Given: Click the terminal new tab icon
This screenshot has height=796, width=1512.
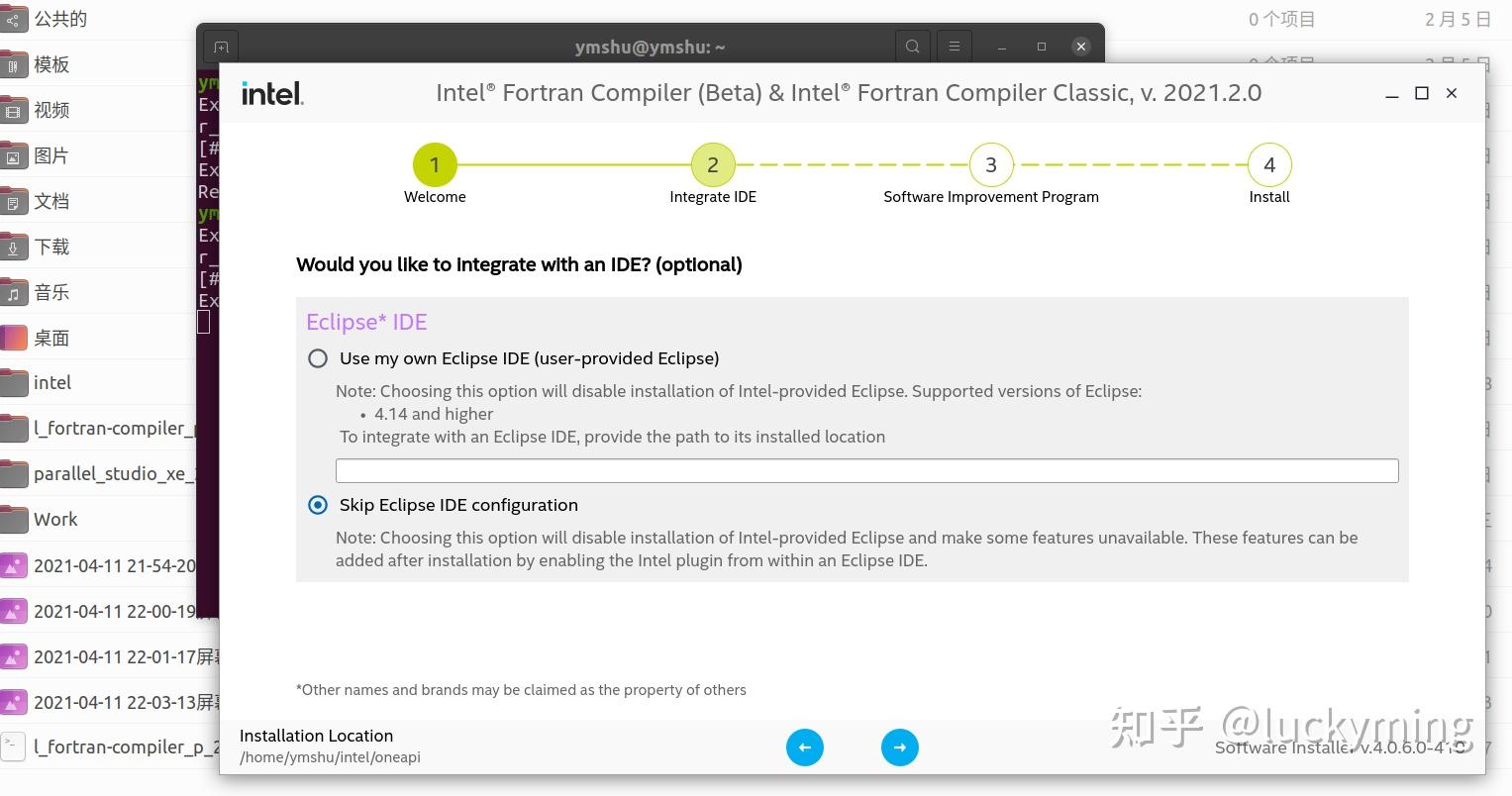Looking at the screenshot, I should 221,47.
